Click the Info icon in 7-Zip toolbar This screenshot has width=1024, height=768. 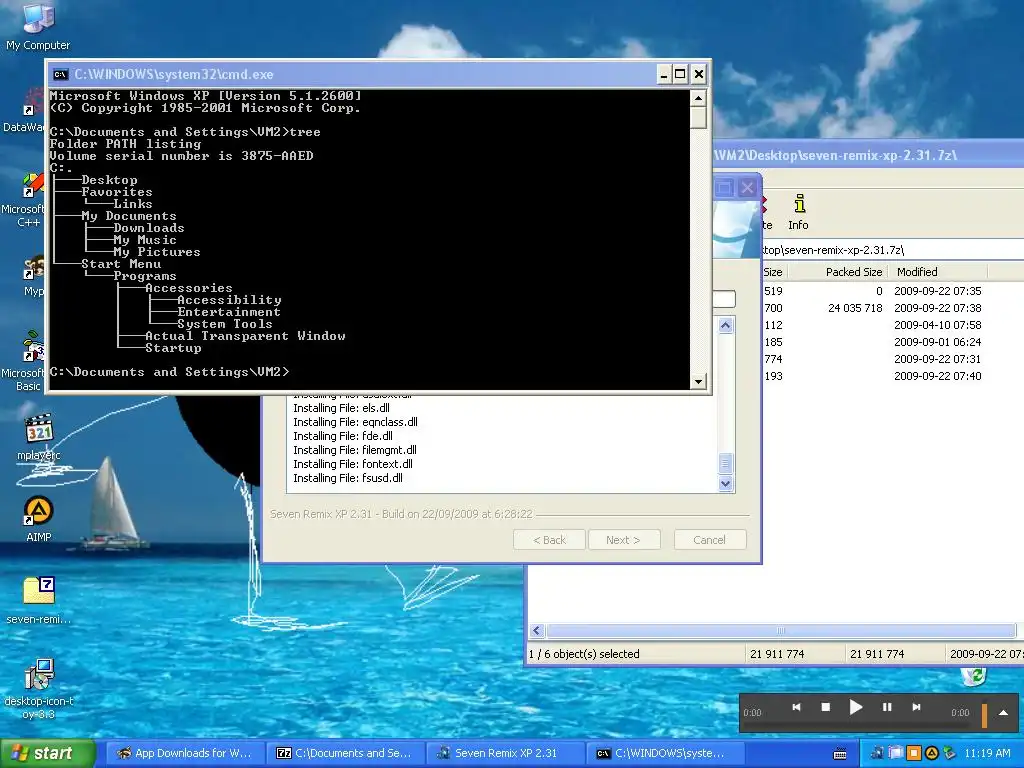(x=798, y=212)
